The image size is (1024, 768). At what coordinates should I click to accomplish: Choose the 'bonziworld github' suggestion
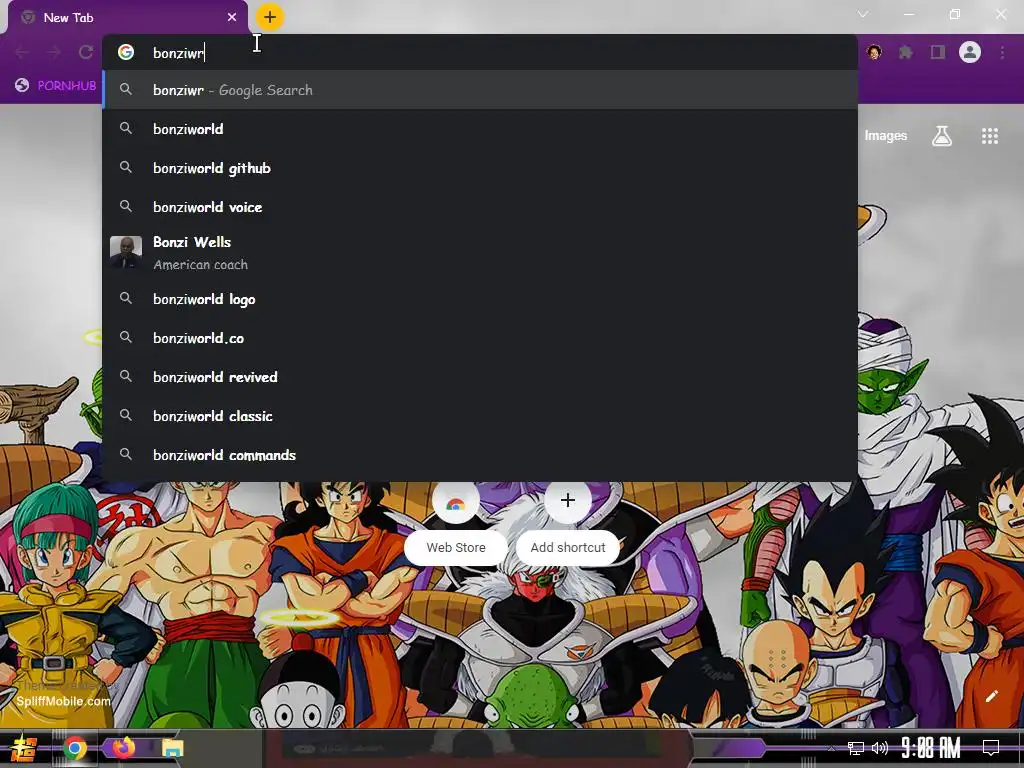480,168
